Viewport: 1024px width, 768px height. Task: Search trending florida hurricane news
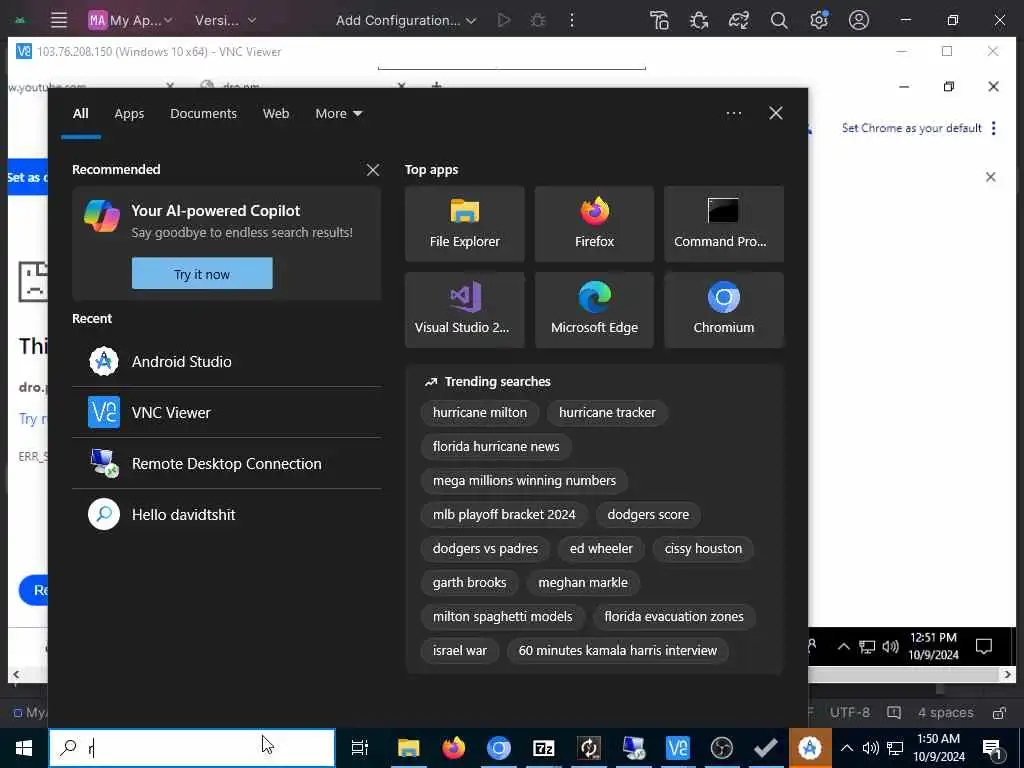click(496, 447)
